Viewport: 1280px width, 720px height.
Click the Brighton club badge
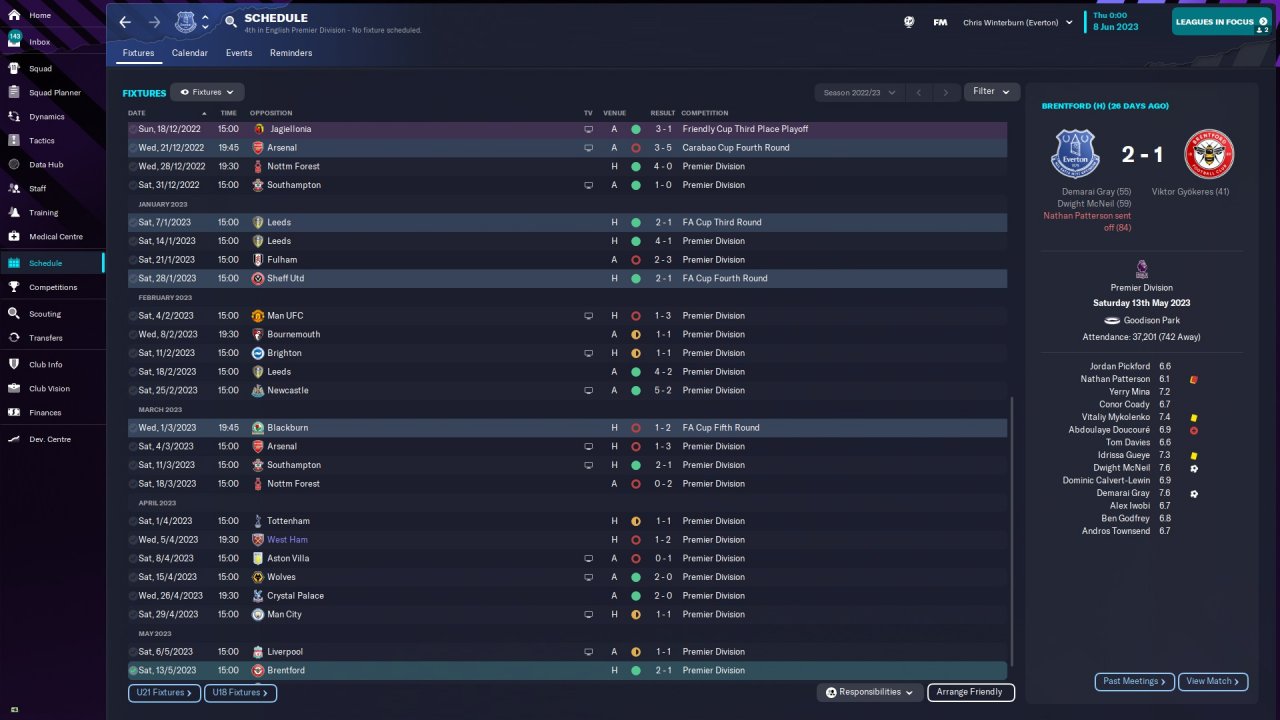[x=258, y=353]
